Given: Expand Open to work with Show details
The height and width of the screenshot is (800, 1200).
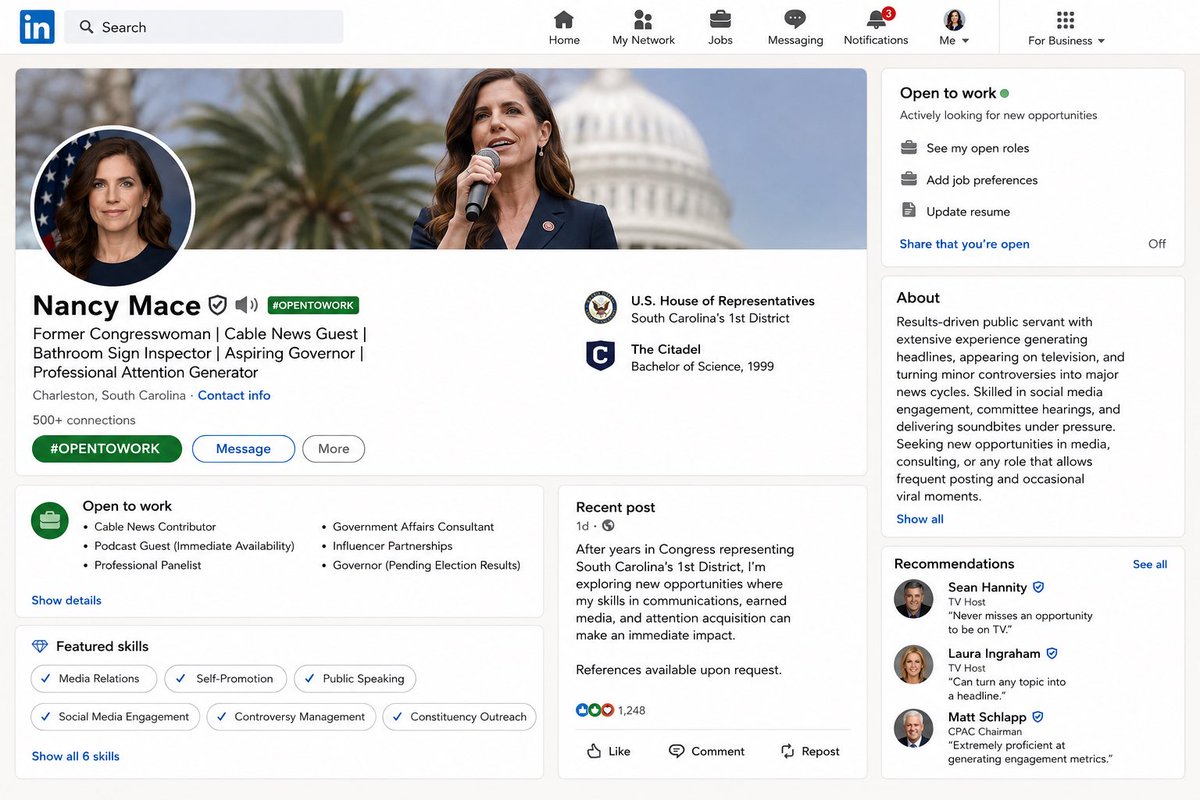Looking at the screenshot, I should [66, 600].
